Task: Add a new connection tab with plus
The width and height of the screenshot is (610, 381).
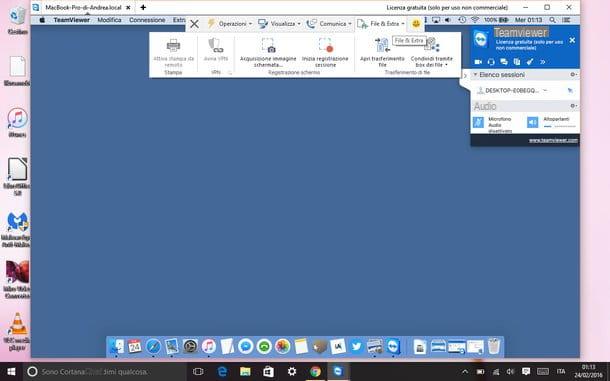Action: click(143, 7)
